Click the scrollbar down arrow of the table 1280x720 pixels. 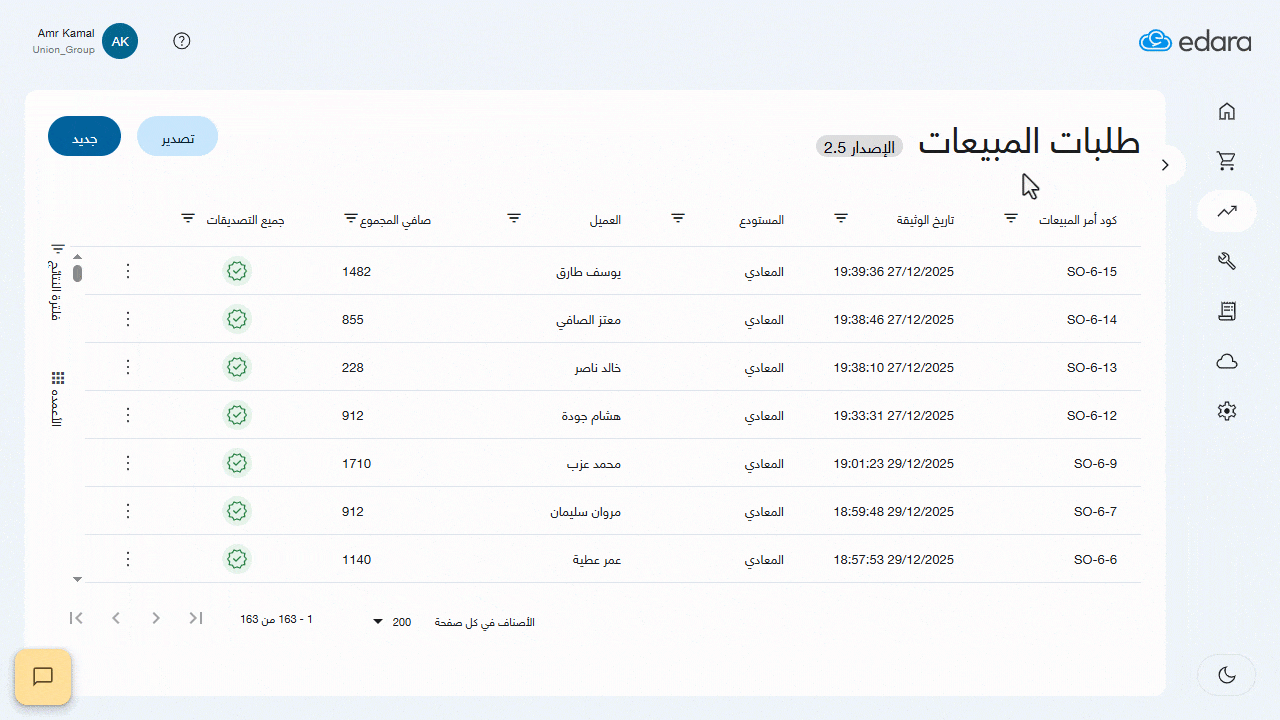point(77,579)
